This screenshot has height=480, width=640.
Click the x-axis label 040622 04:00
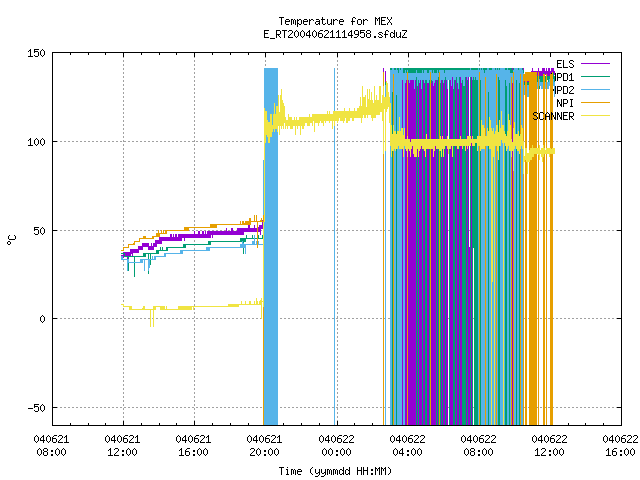[x=407, y=446]
